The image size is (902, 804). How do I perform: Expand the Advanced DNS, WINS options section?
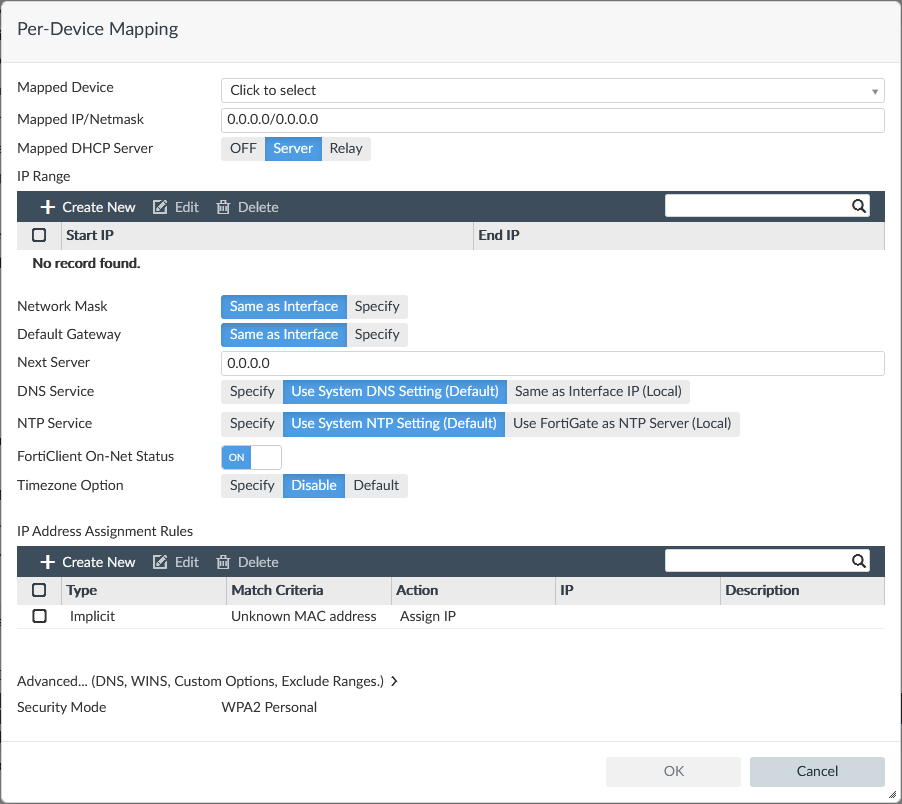(x=208, y=681)
